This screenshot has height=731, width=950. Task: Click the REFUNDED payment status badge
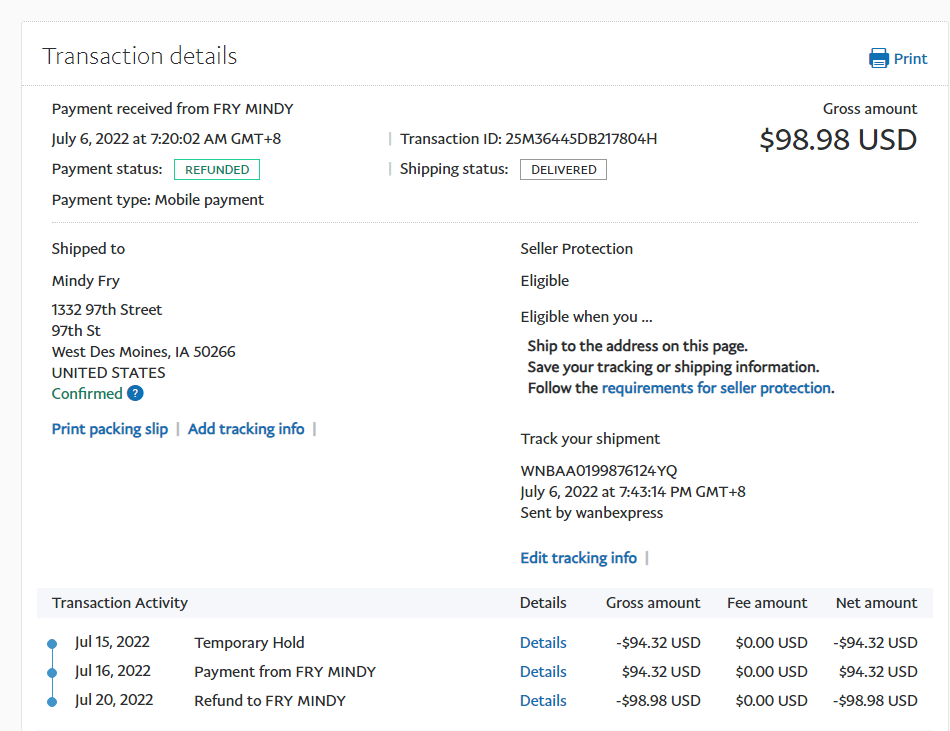pyautogui.click(x=217, y=170)
